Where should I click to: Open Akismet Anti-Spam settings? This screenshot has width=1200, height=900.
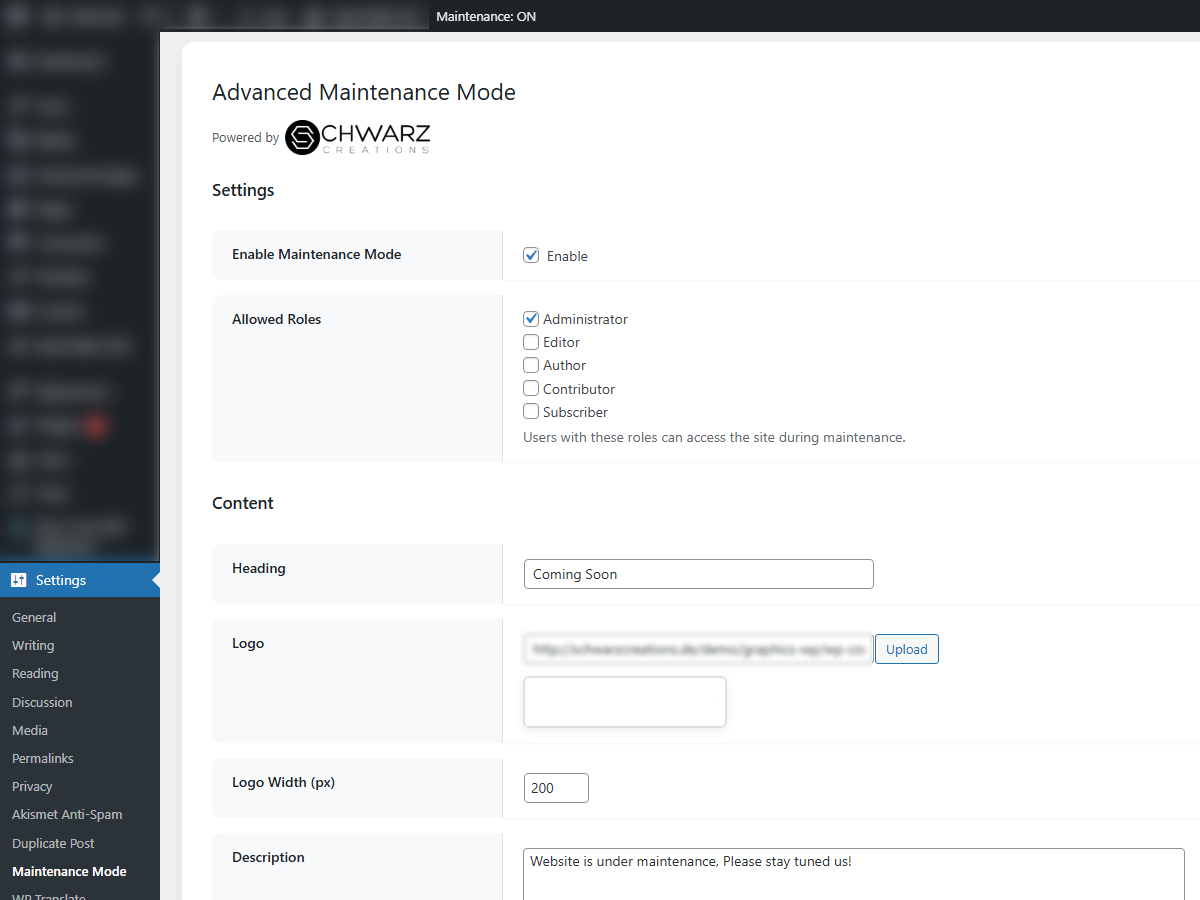tap(67, 815)
